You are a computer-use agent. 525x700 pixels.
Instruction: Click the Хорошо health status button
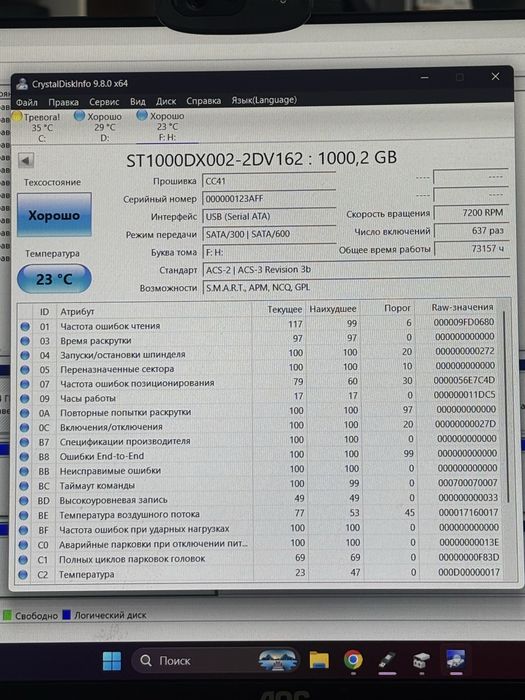click(x=54, y=215)
